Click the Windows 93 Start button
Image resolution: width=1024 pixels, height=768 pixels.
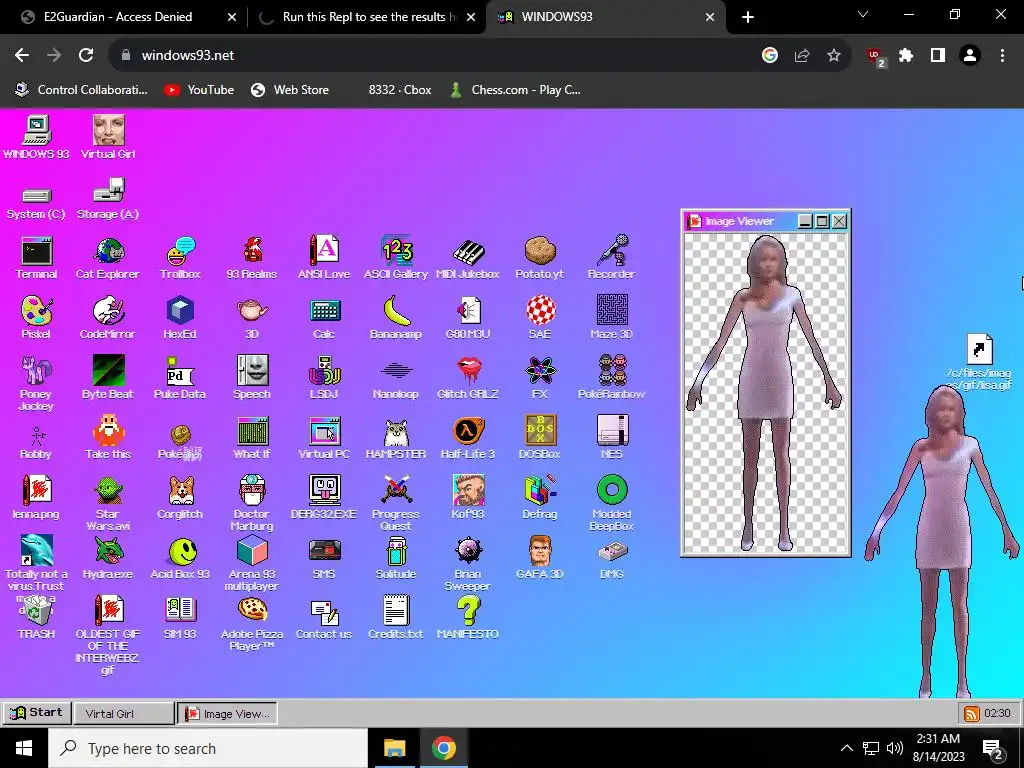pos(36,712)
